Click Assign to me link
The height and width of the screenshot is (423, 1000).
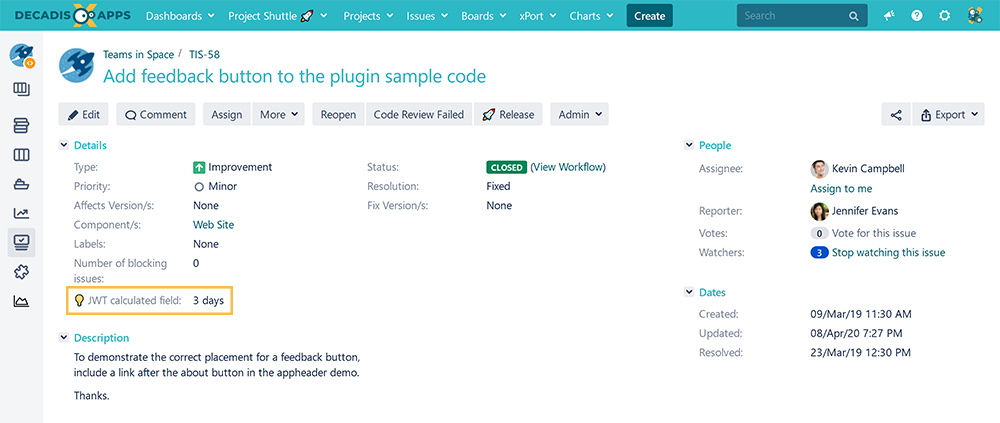(841, 189)
